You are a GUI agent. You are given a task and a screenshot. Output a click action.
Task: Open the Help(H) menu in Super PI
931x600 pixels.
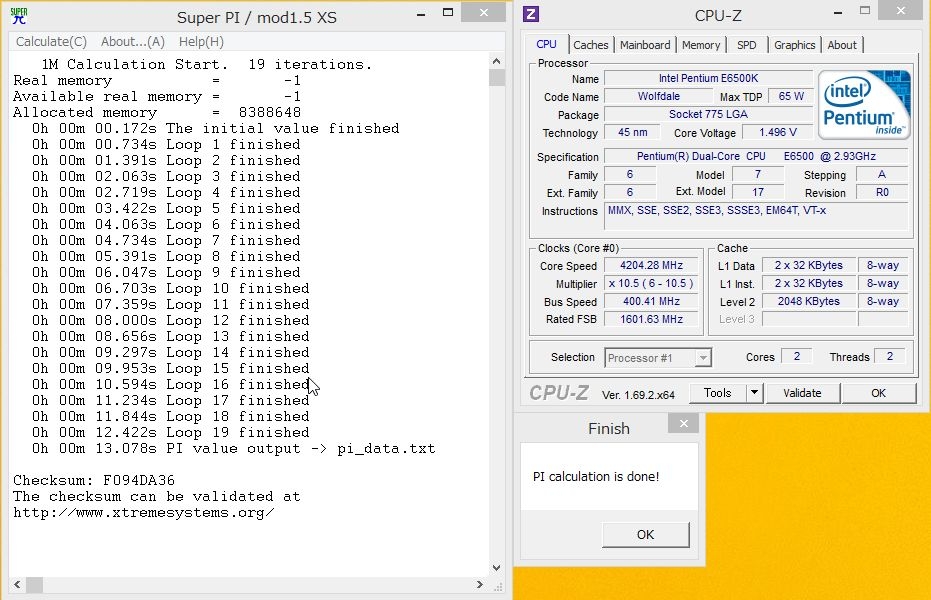click(x=201, y=42)
